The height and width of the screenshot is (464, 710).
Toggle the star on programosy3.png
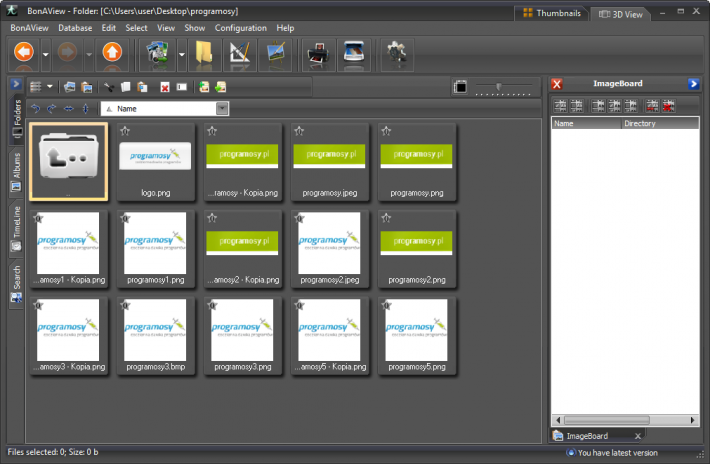point(212,306)
